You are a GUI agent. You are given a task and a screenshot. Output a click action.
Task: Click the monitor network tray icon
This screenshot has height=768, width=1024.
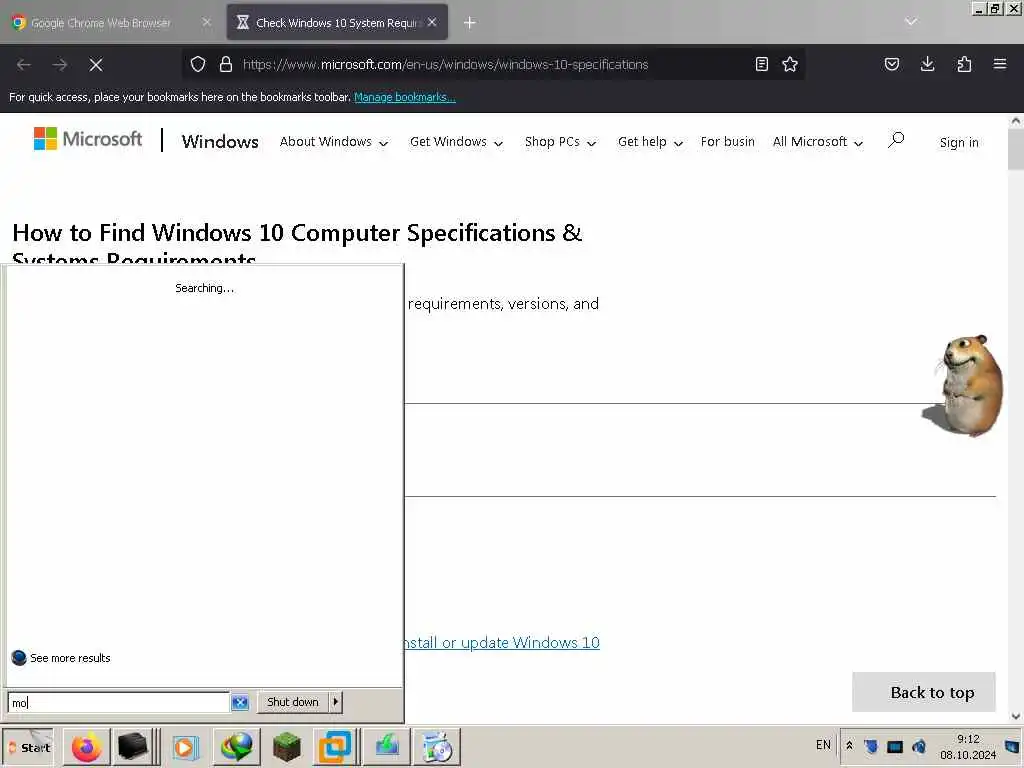point(895,746)
